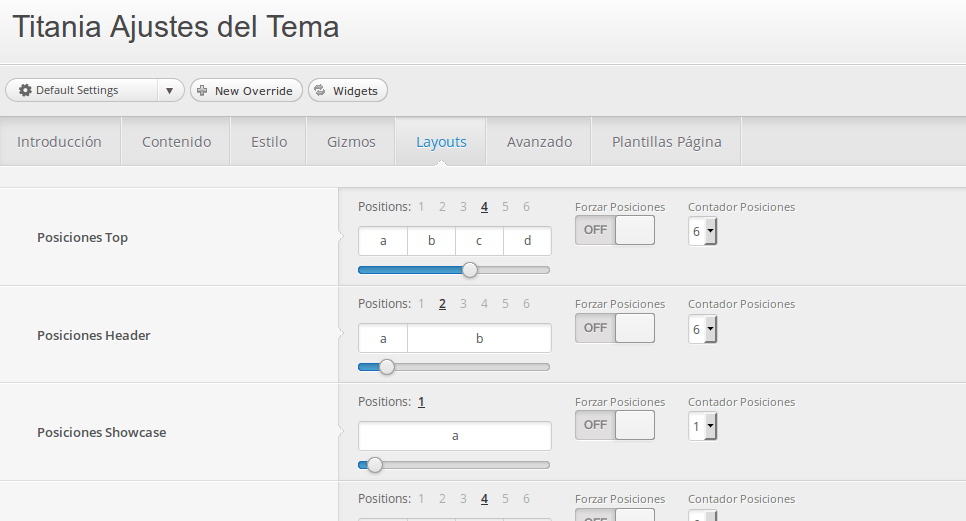Screen dimensions: 966x521
Task: Select position count 1 for Posiciones Header
Action: [x=421, y=304]
